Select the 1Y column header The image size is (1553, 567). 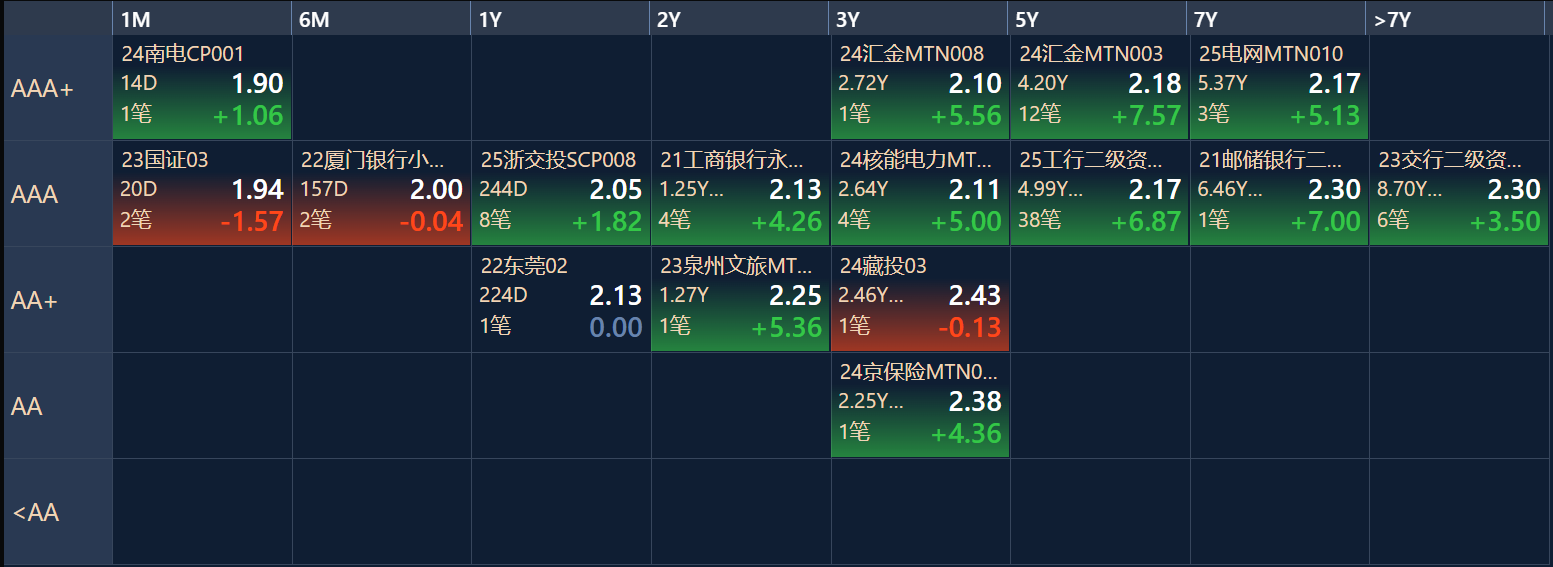coord(561,19)
